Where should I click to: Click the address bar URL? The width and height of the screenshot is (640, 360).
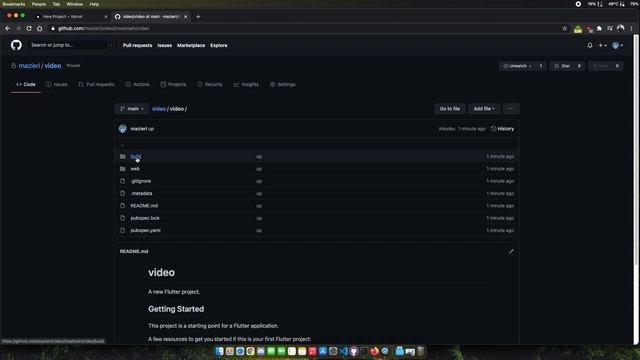pyautogui.click(x=103, y=29)
